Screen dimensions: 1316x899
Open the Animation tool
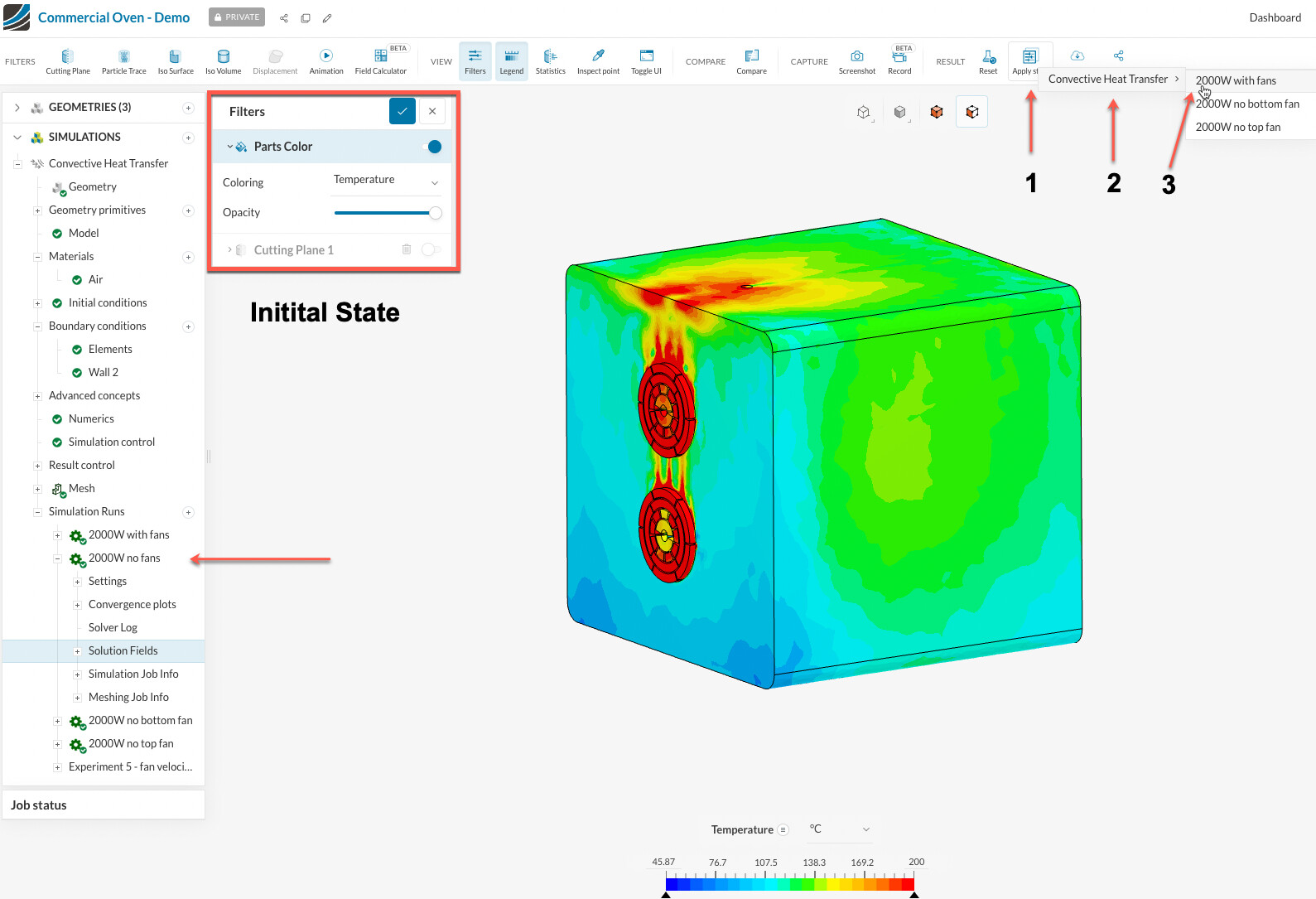[326, 61]
